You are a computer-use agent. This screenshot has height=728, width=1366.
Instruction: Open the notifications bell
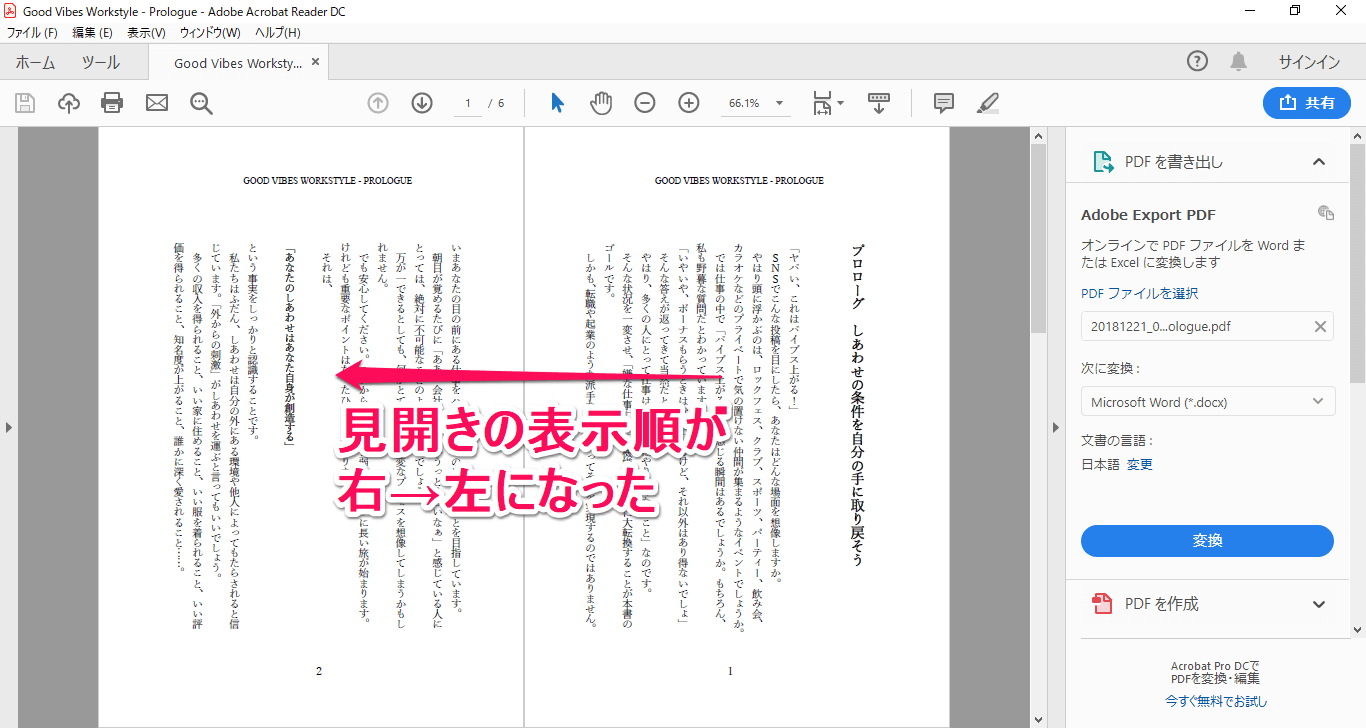point(1238,62)
